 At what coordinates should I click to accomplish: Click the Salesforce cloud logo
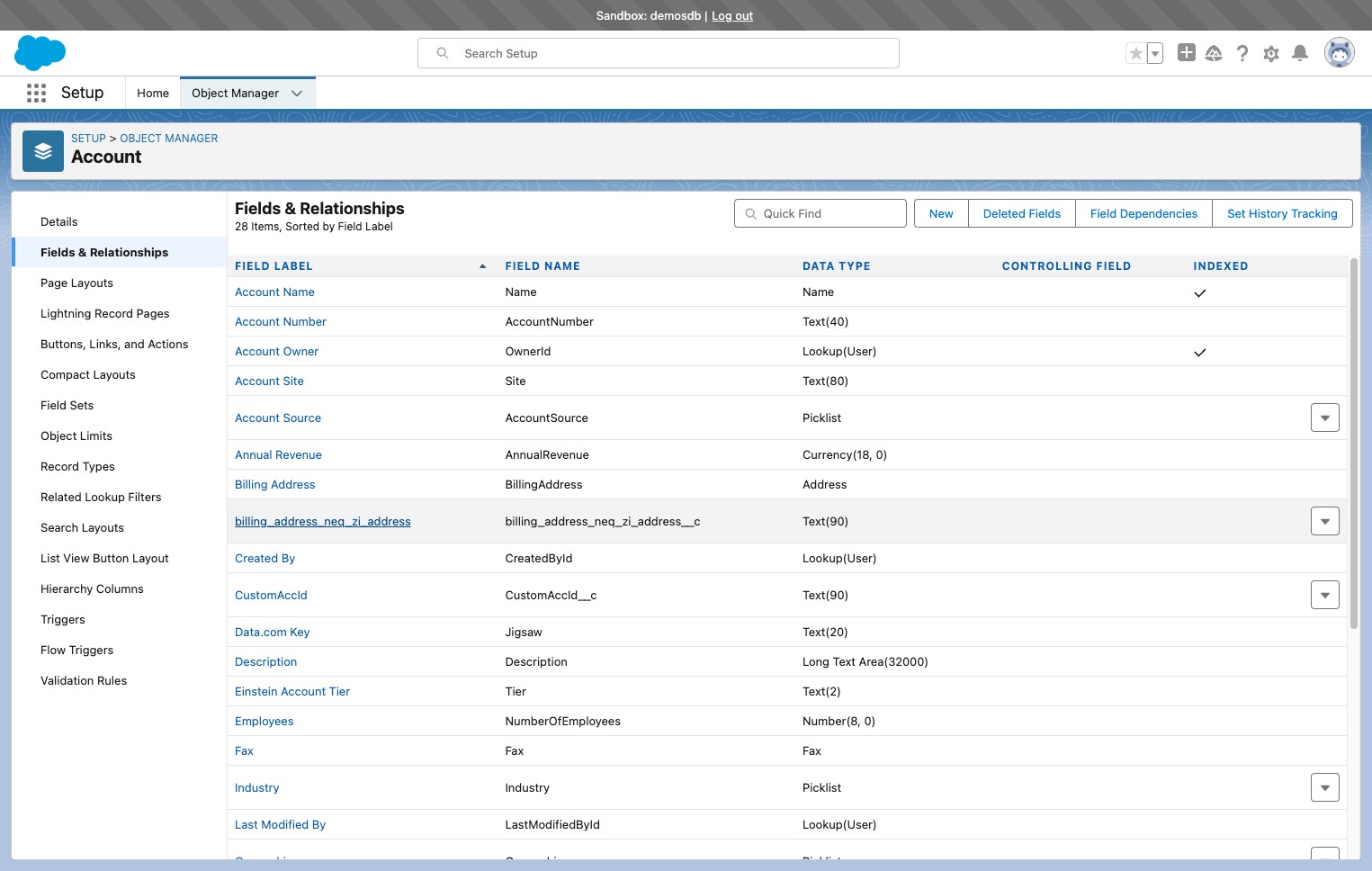coord(40,53)
